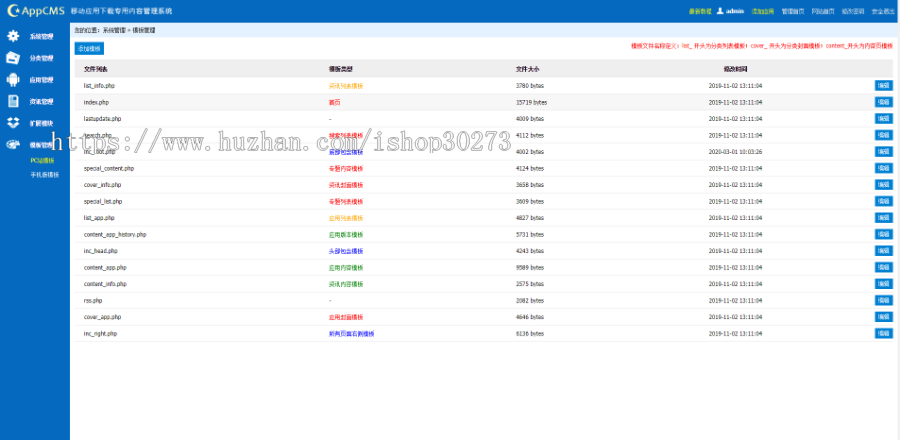
Task: Click the folder icon for 分类管理
Action: coord(13,58)
